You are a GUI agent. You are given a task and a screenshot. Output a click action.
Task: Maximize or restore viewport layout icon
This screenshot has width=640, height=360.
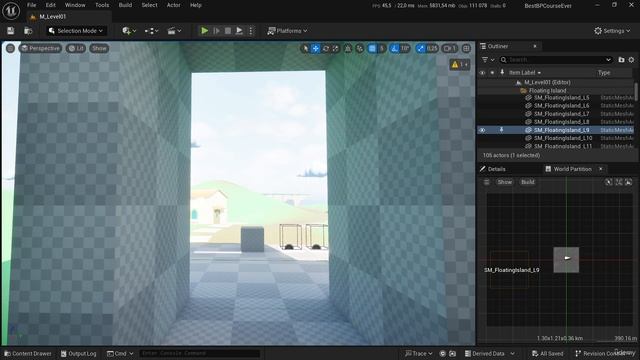(x=466, y=48)
